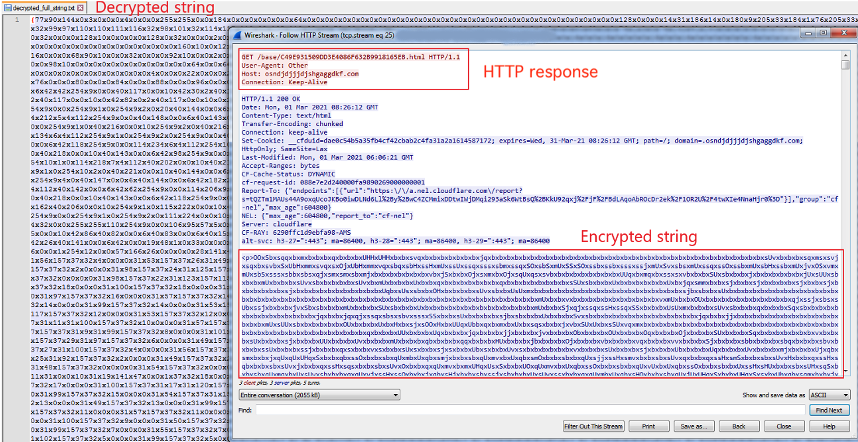Click inside the Find text field

531,409
